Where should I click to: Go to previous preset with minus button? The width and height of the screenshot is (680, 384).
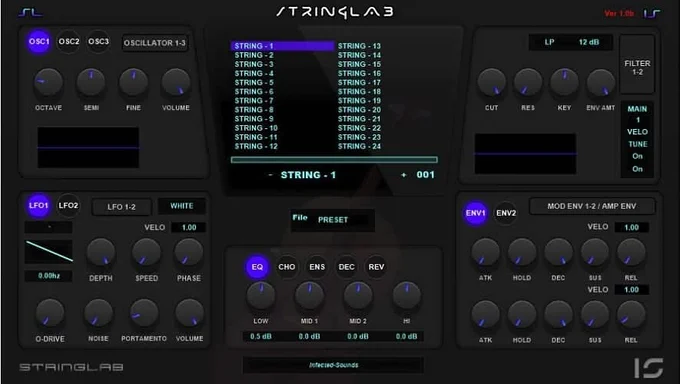(271, 175)
